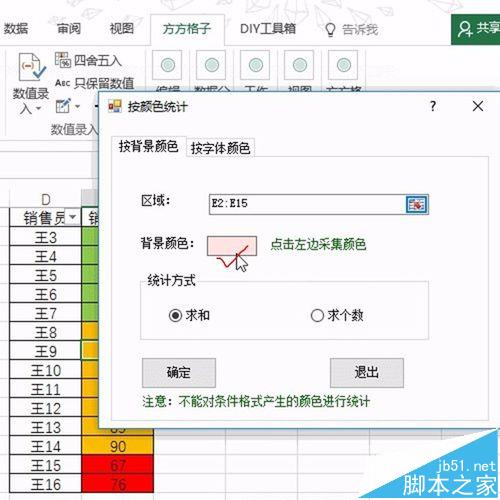The width and height of the screenshot is (500, 500).
Task: Click the 数值录入 icon in the ribbon
Action: [x=31, y=67]
